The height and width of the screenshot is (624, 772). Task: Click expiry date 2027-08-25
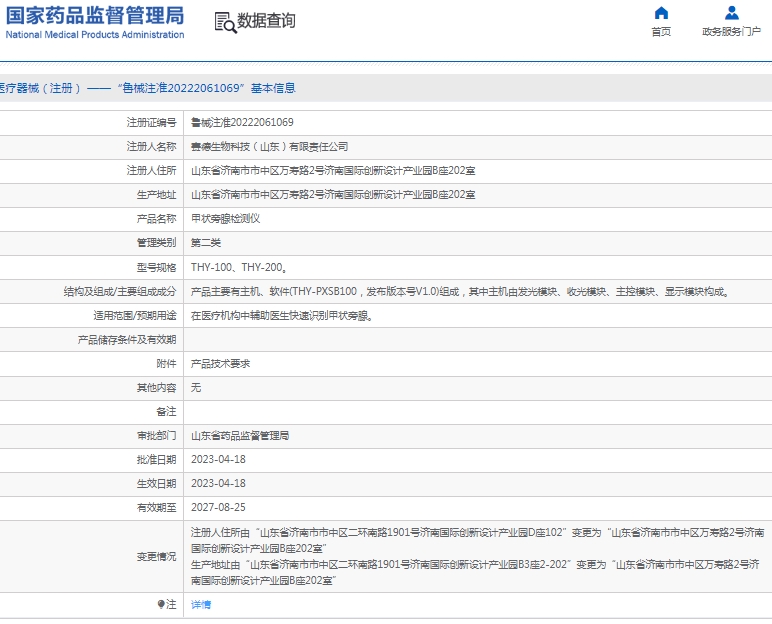[218, 507]
